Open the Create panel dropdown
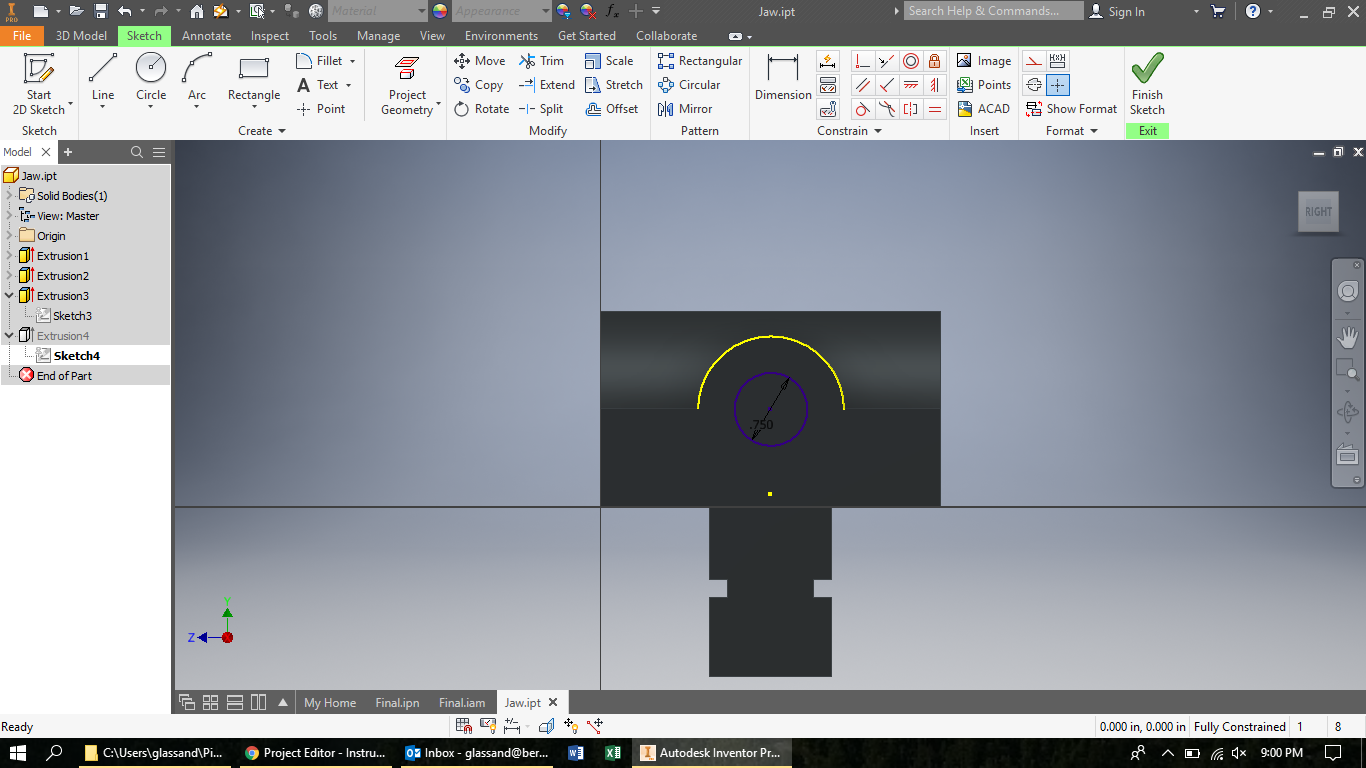Viewport: 1366px width, 768px height. point(262,131)
